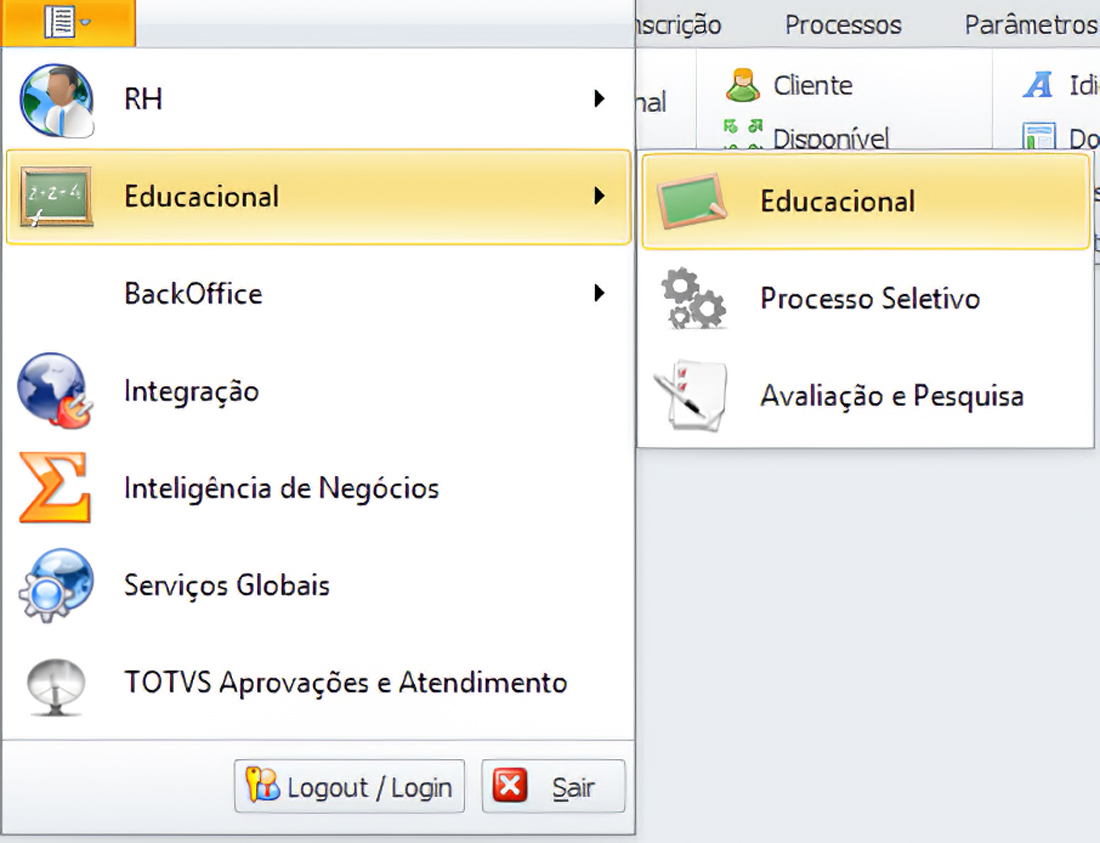Click the Integração globe plug icon

(x=56, y=391)
